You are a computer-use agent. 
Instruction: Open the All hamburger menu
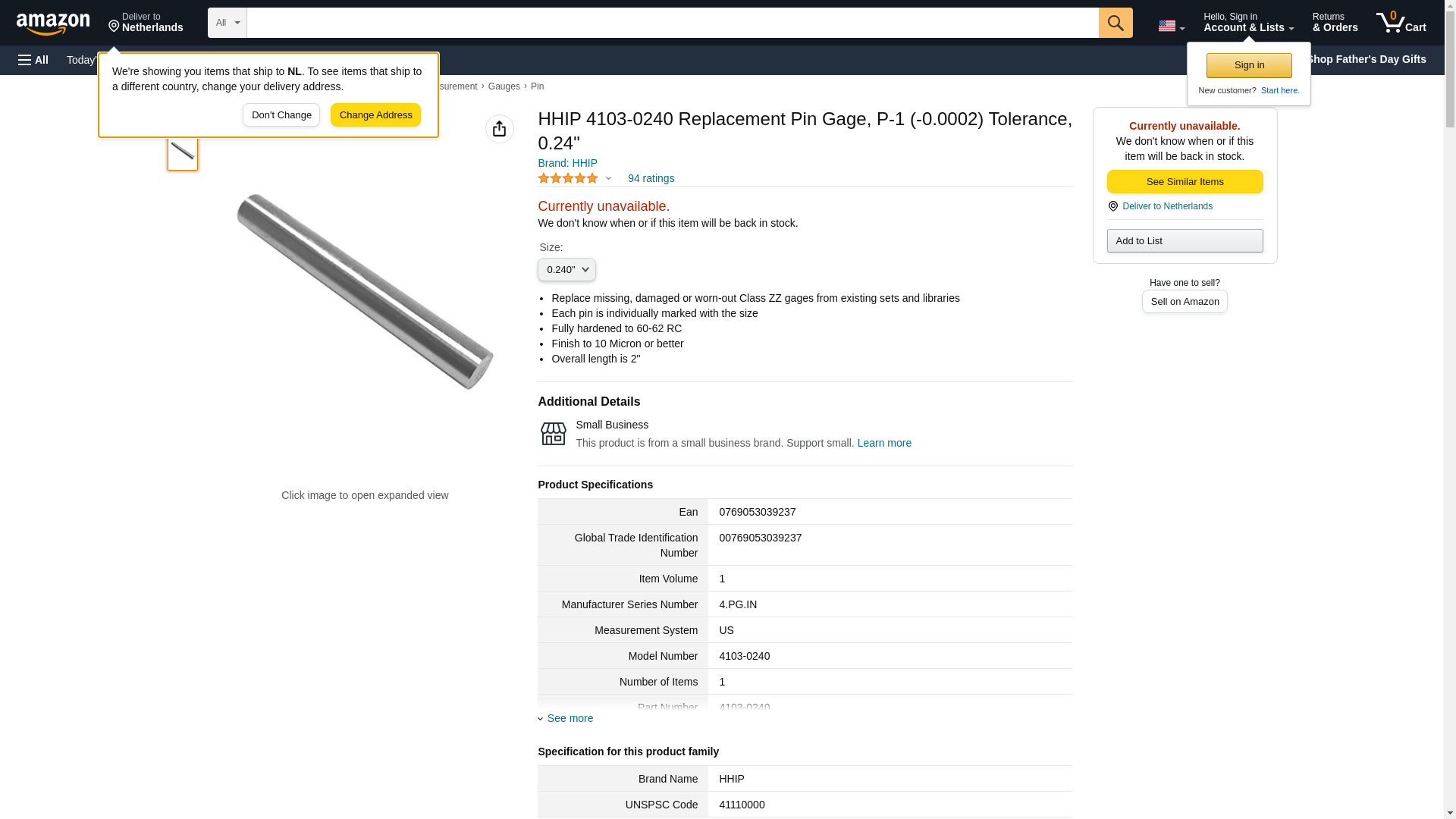coord(33,60)
